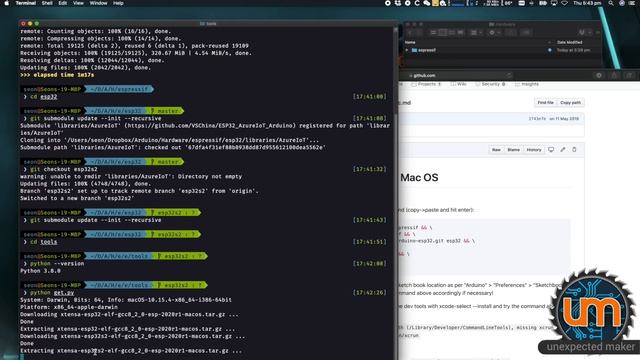
Task: Open the commit hash link on GitHub
Action: (x=537, y=119)
